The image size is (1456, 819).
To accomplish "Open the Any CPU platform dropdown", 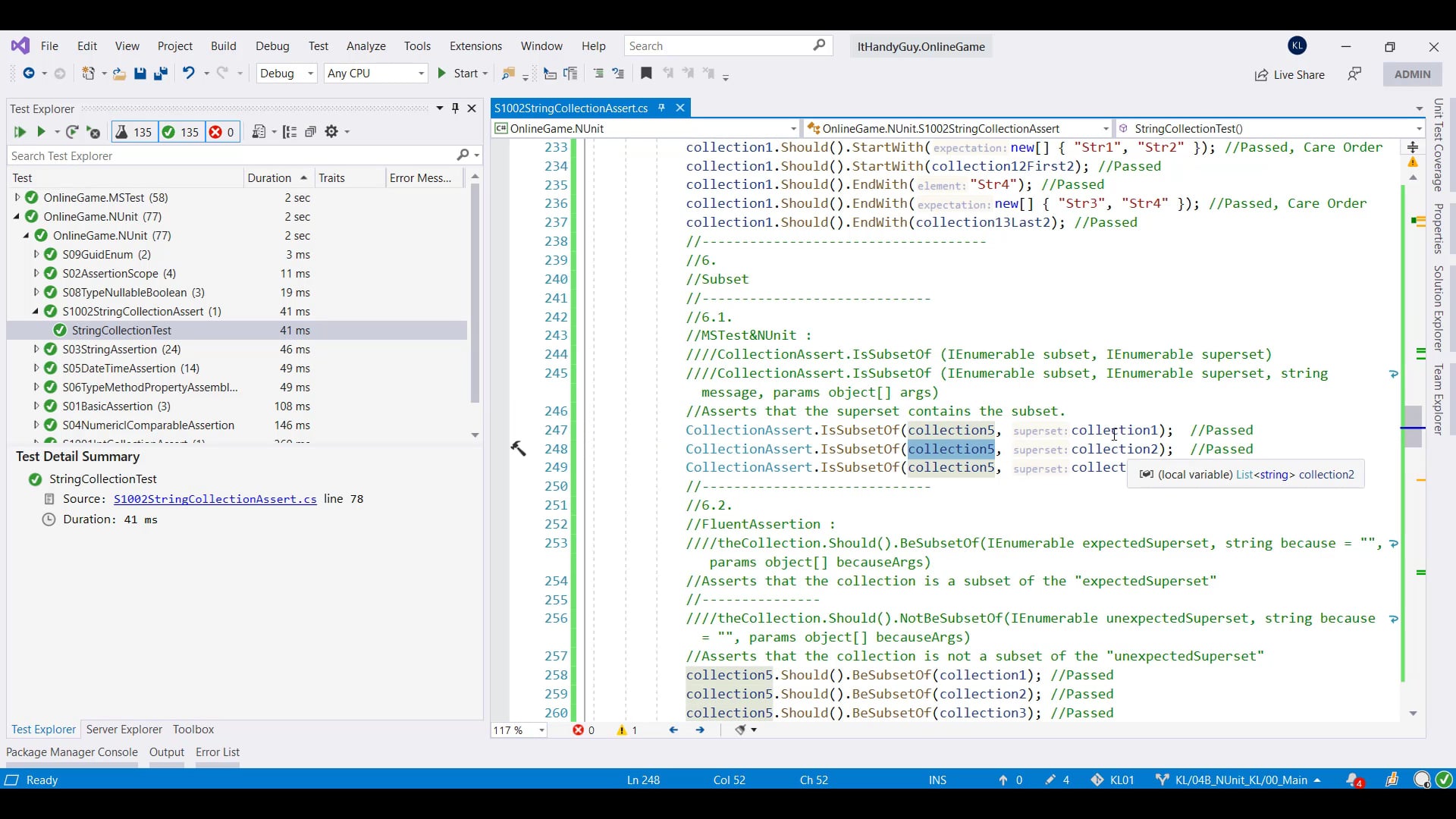I will click(375, 74).
